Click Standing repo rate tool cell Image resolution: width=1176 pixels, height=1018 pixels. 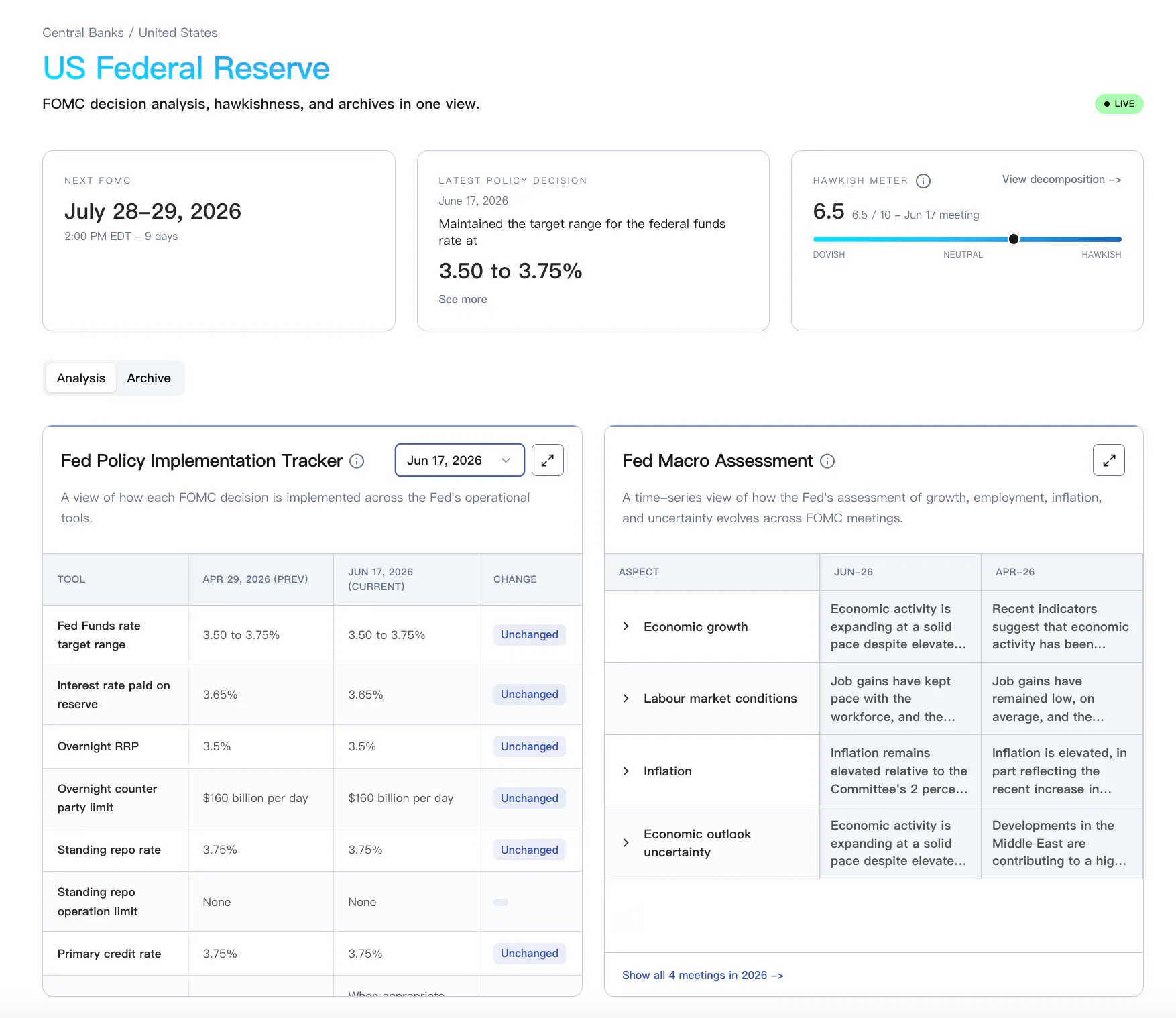pos(115,850)
